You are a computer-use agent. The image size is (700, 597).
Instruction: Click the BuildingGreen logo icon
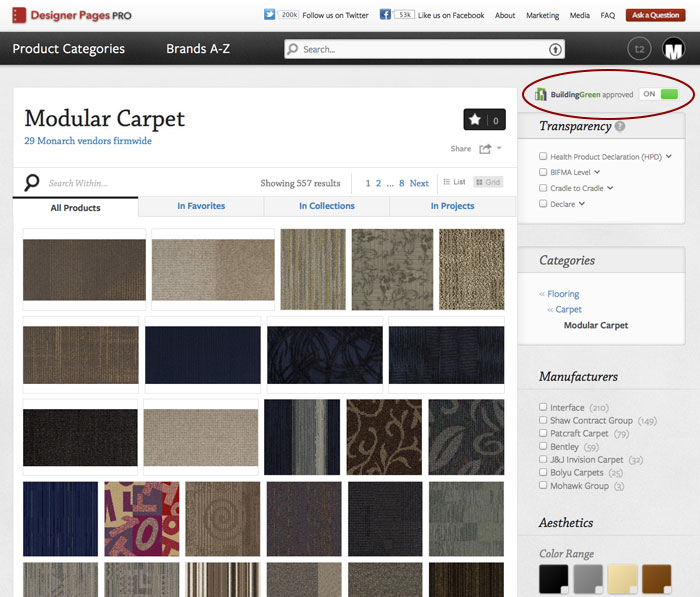coord(541,94)
